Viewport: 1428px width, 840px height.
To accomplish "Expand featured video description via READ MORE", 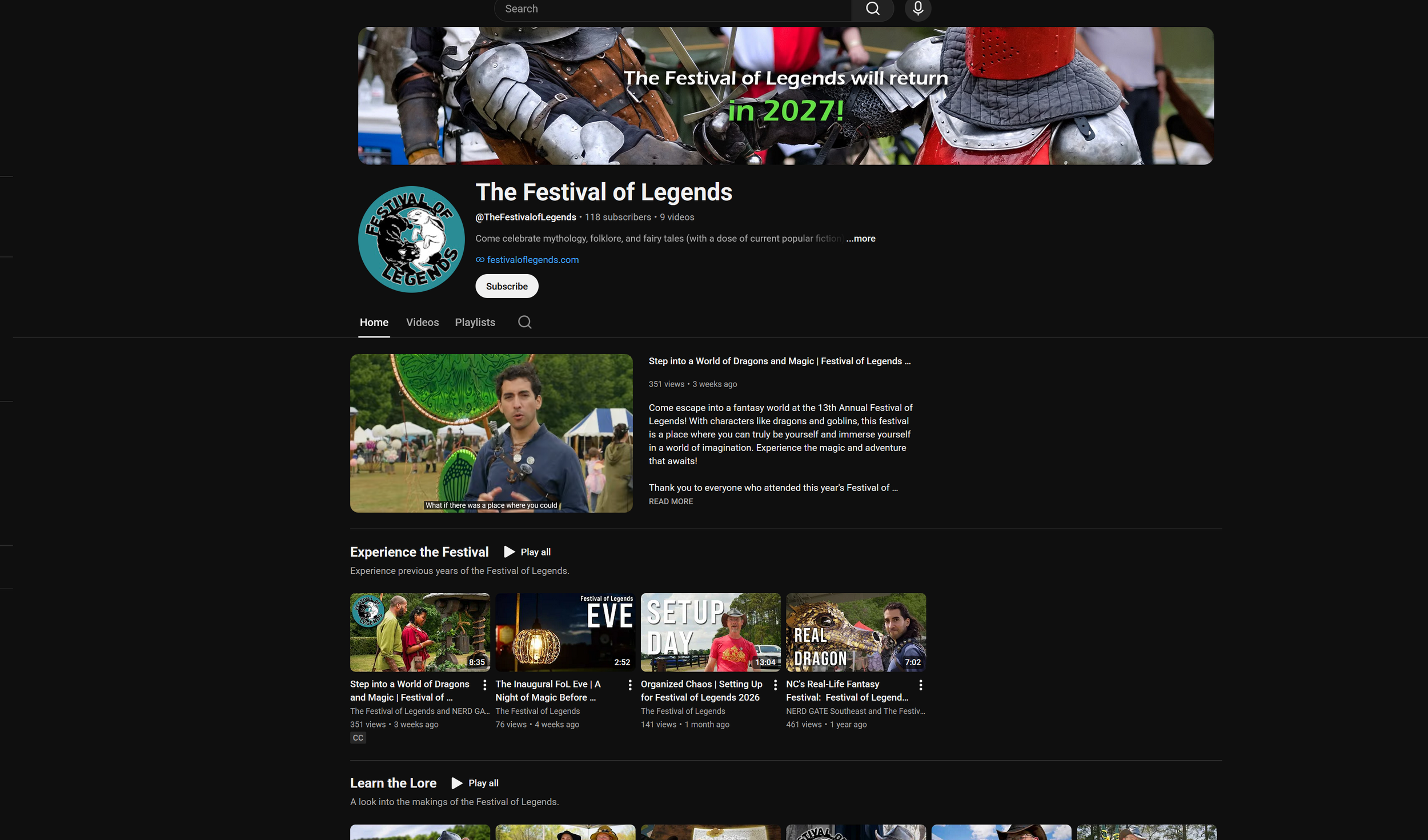I will pyautogui.click(x=671, y=501).
